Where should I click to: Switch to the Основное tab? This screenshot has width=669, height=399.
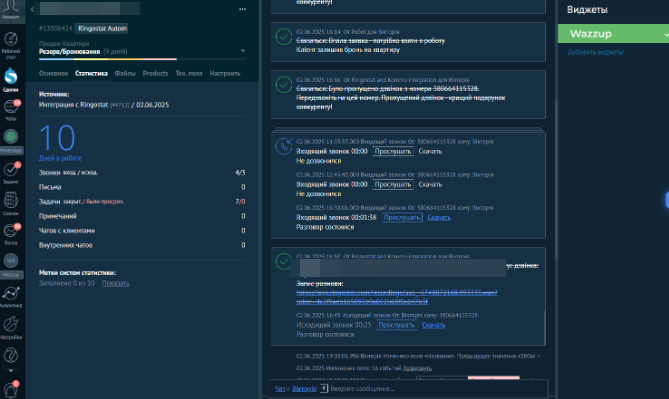[x=53, y=73]
